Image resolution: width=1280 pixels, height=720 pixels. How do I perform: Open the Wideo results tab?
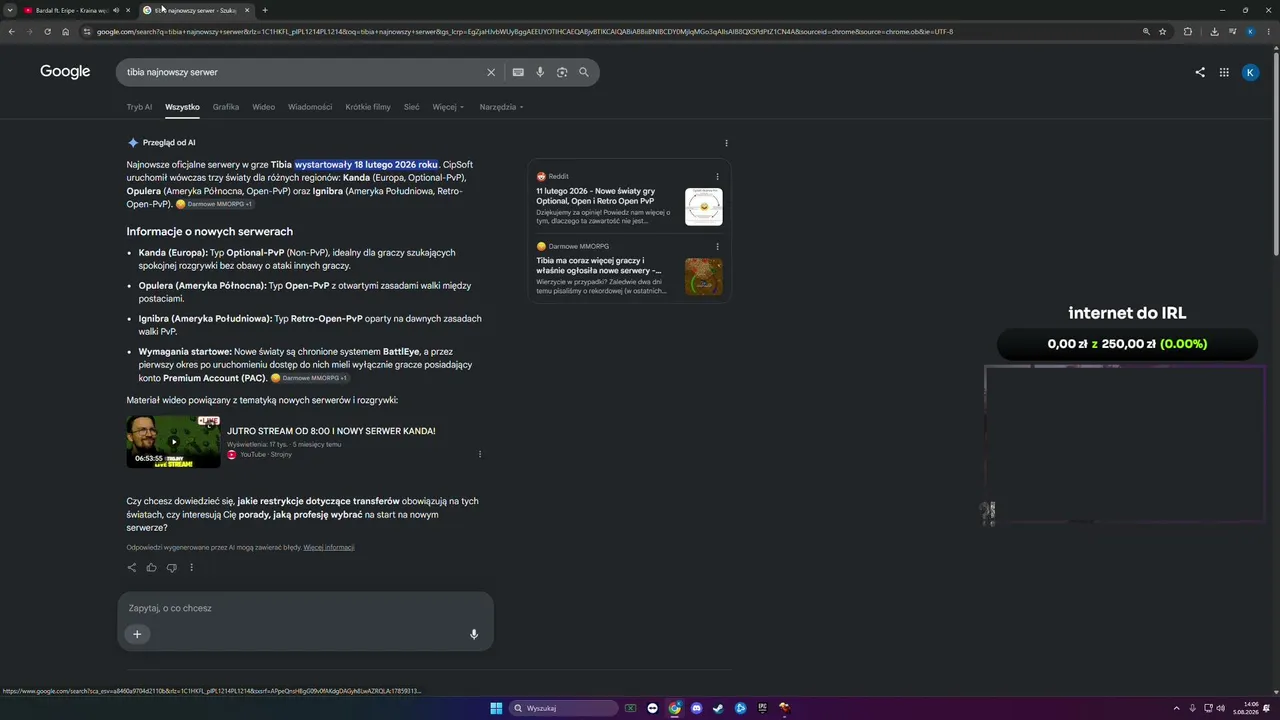263,107
